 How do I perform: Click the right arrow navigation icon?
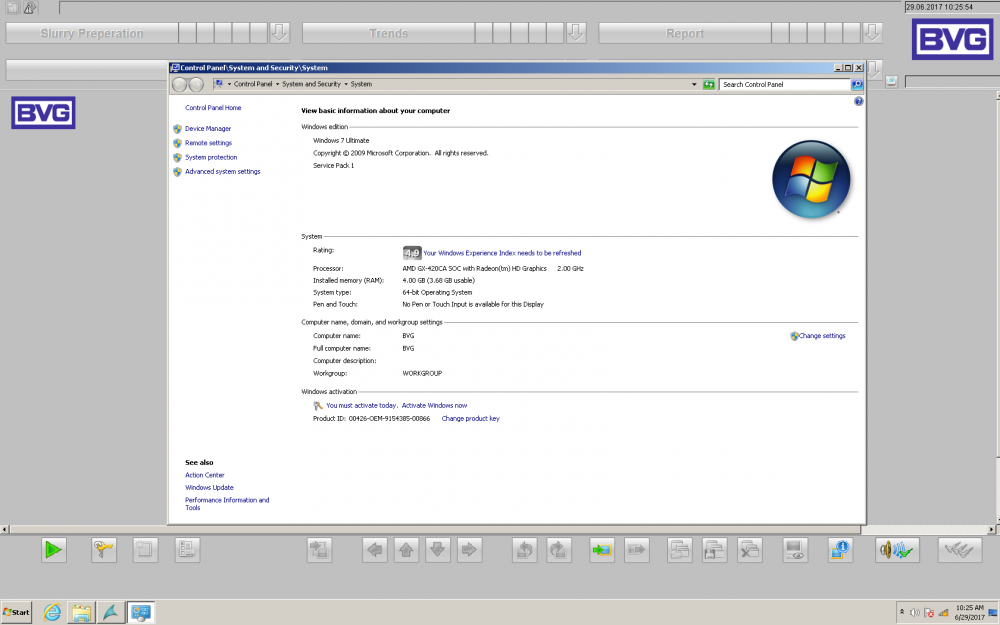point(469,550)
